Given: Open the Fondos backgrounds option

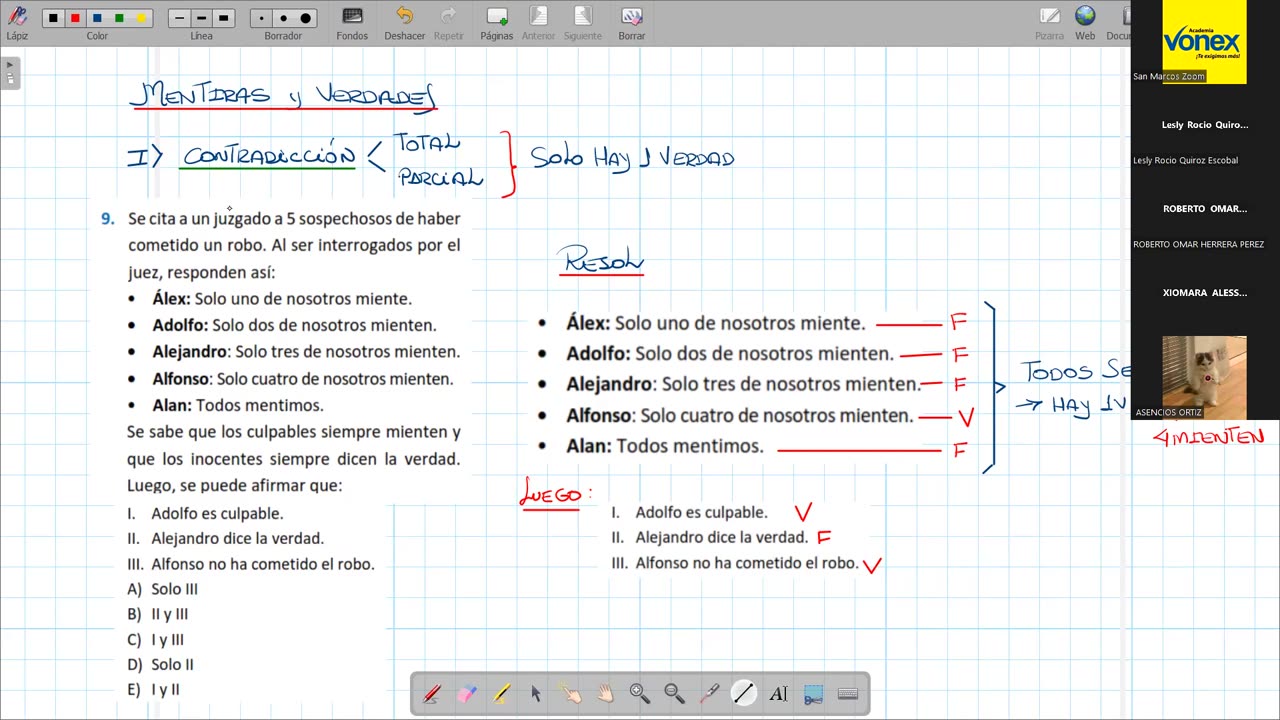Looking at the screenshot, I should pyautogui.click(x=352, y=22).
